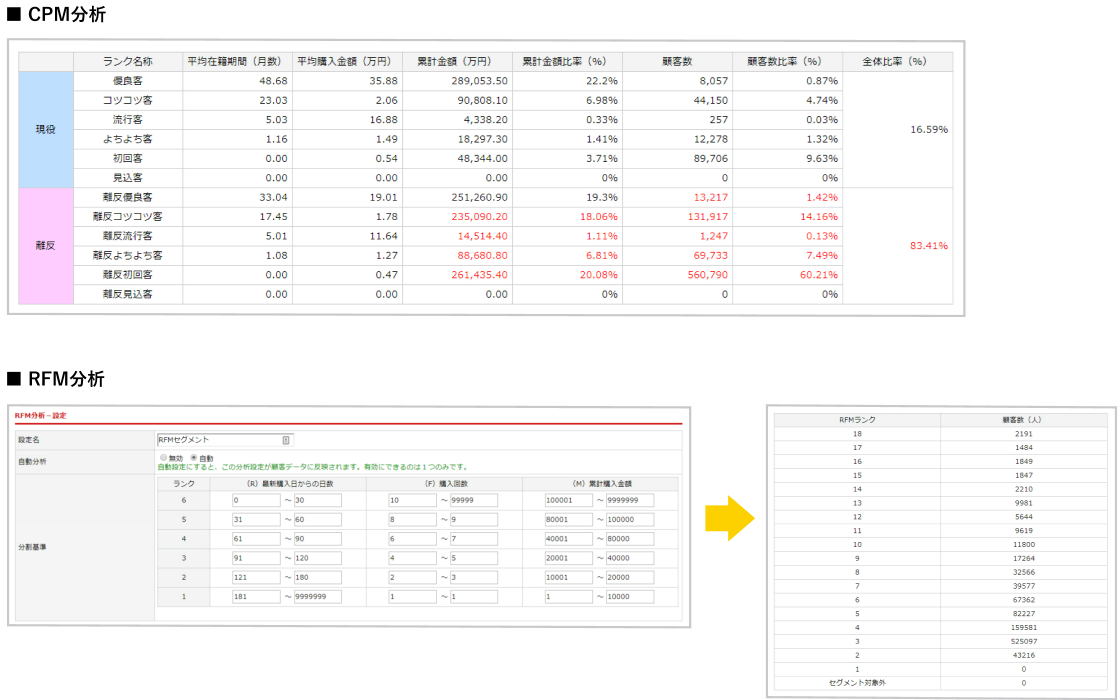Click the 分割基準 label

click(32, 547)
